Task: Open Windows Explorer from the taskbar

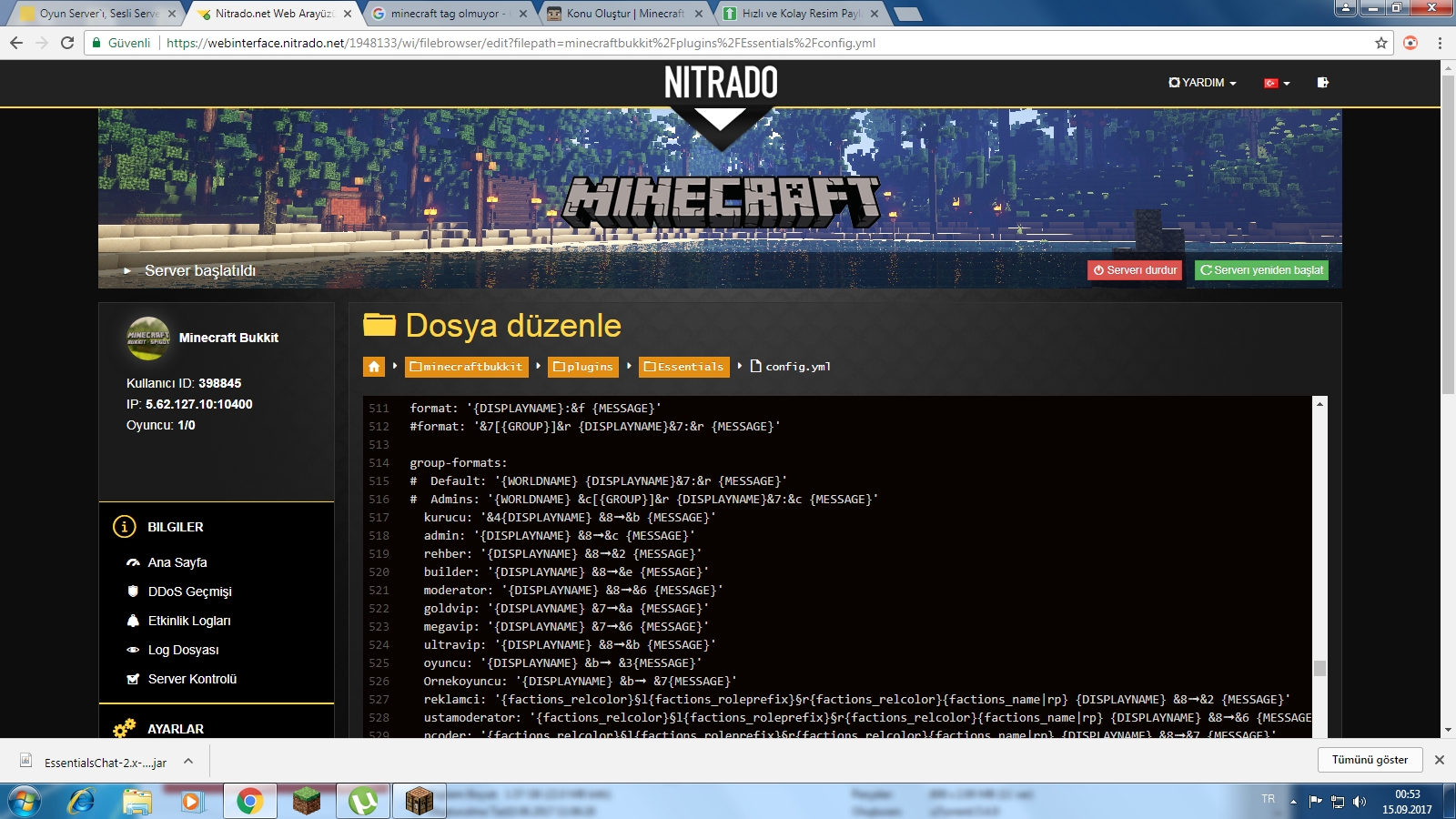Action: click(x=137, y=802)
